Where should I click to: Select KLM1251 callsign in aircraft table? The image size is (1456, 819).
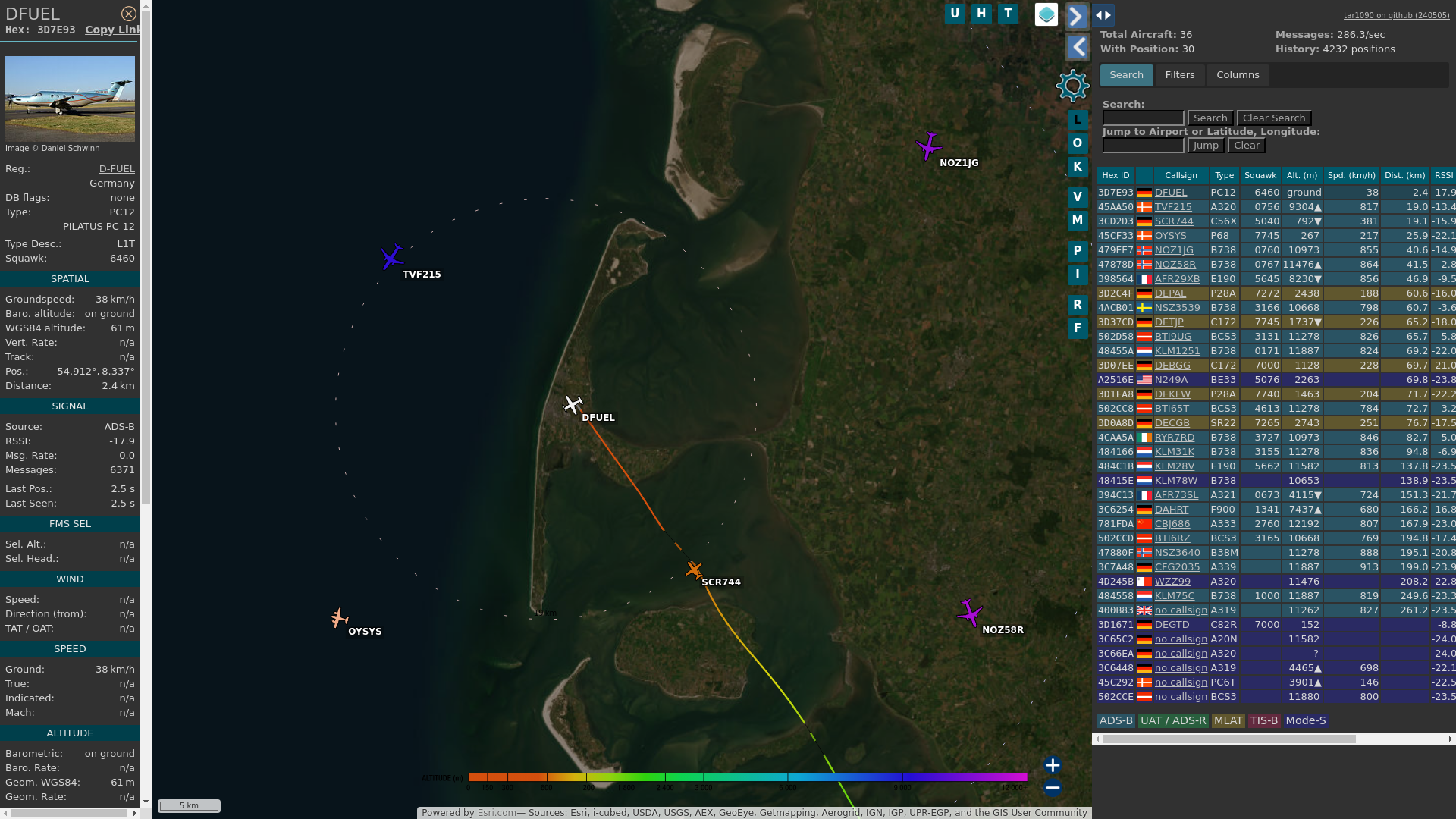1177,351
